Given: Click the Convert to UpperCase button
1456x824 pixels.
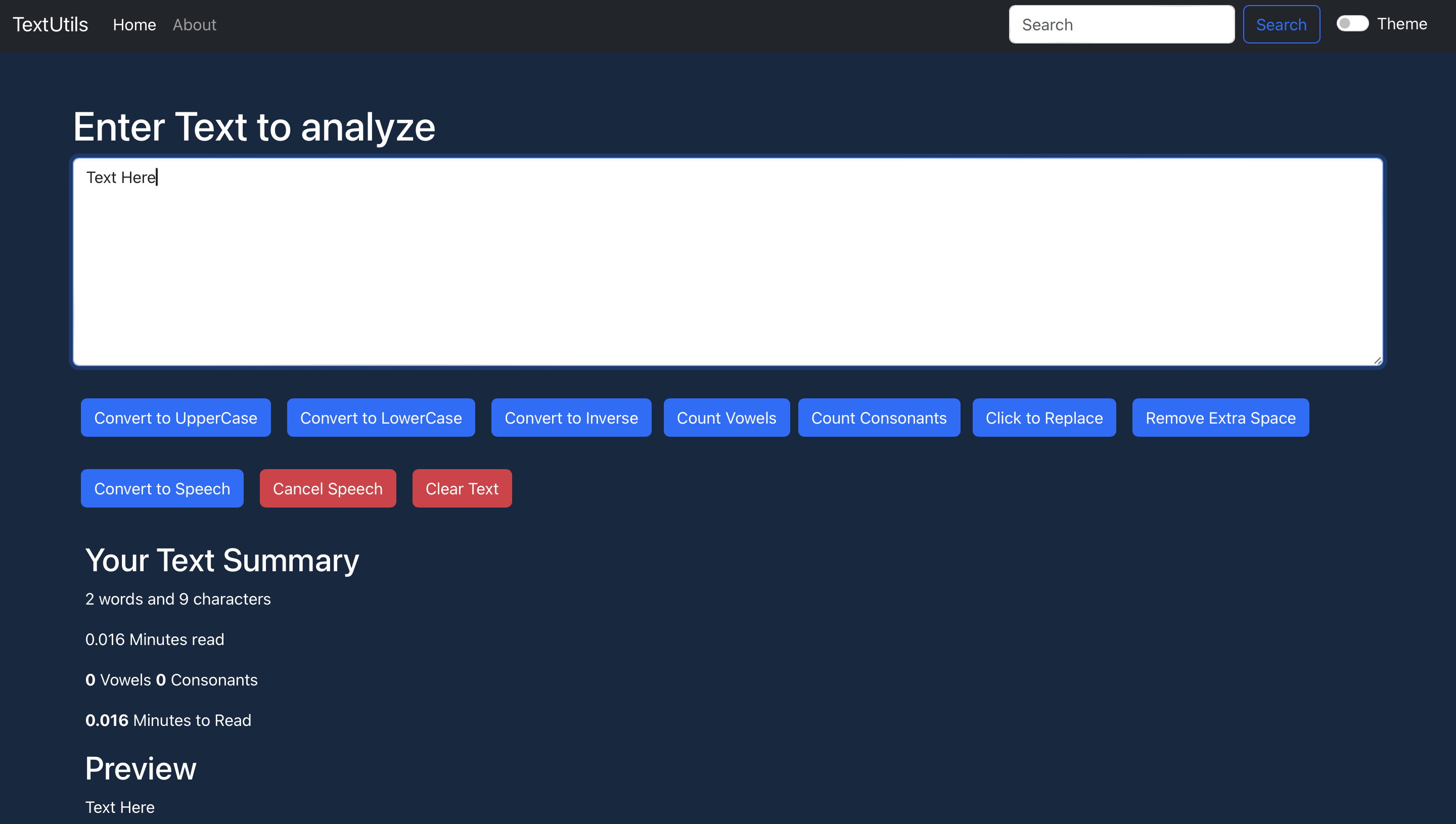Looking at the screenshot, I should 175,417.
